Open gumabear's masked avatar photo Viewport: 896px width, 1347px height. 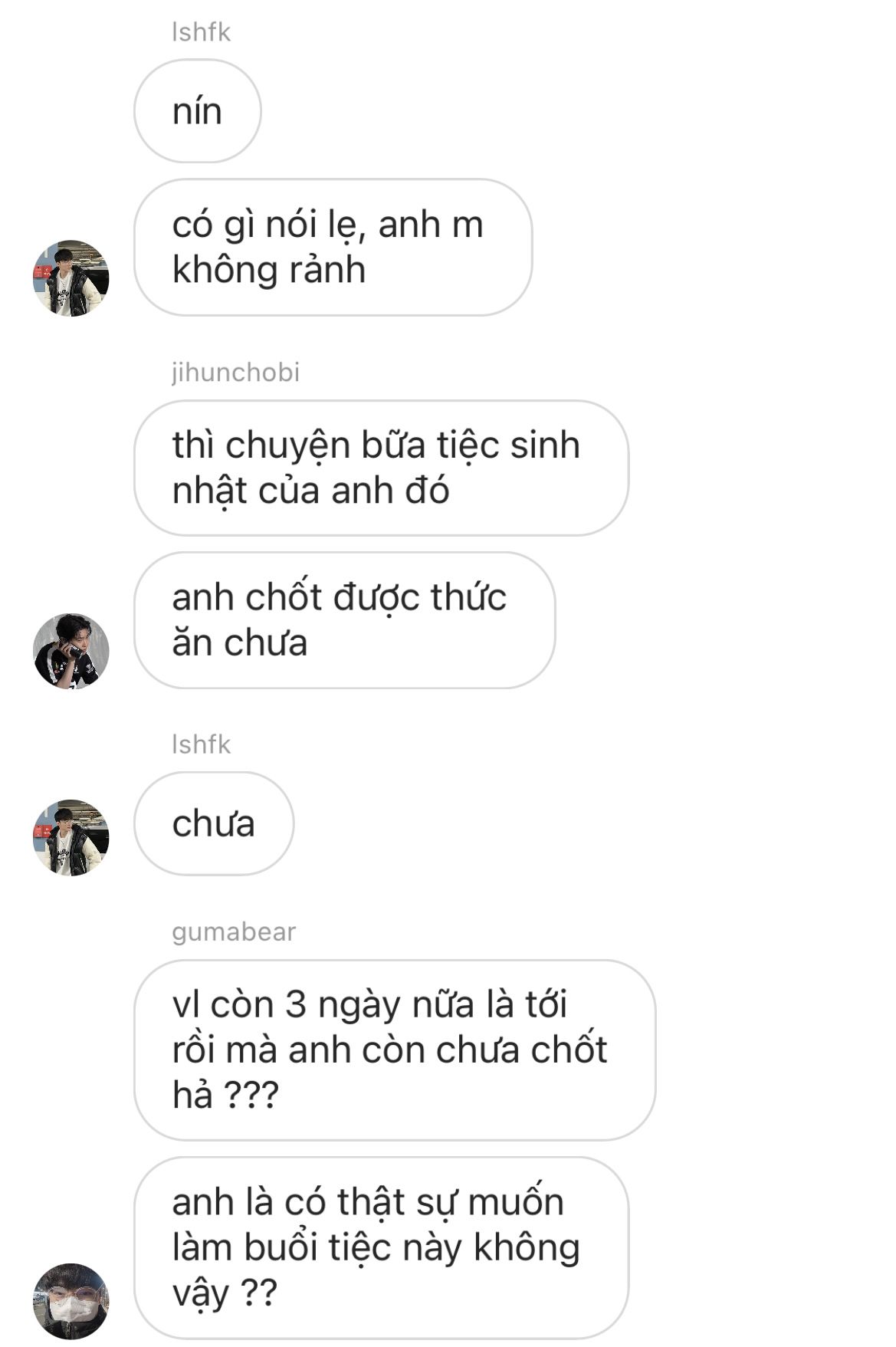click(71, 1301)
